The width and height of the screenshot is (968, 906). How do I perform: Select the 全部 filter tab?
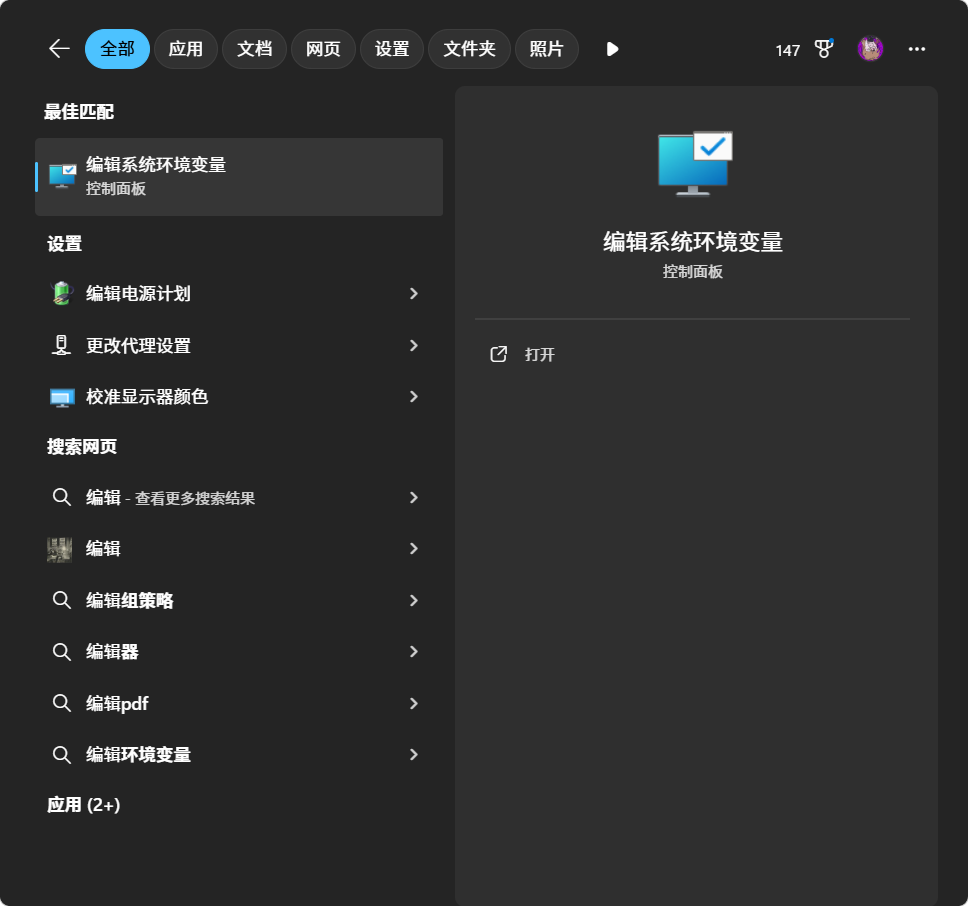click(x=117, y=49)
